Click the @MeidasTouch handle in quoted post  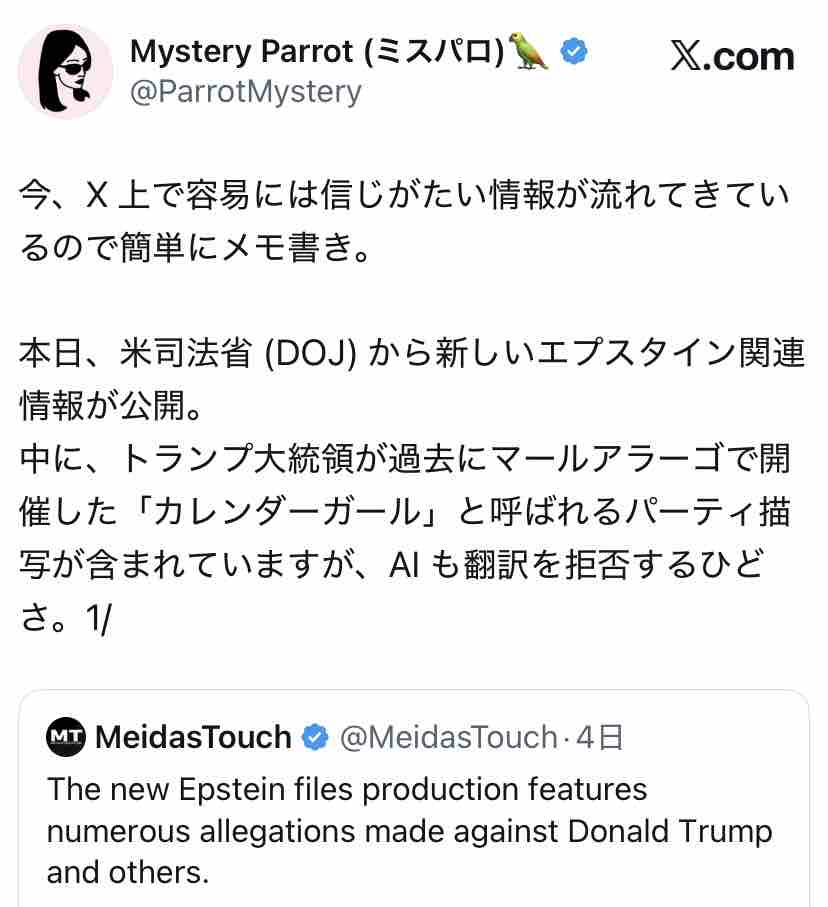point(448,738)
